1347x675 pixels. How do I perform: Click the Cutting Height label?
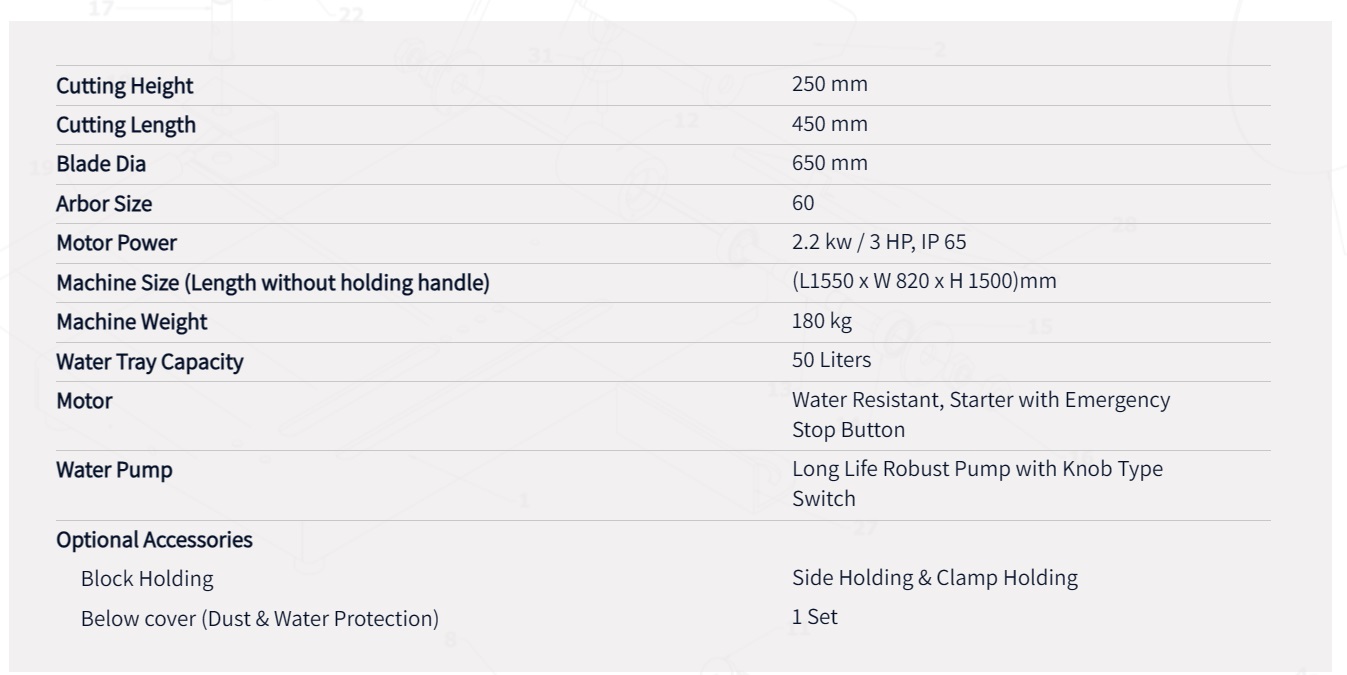tap(125, 86)
